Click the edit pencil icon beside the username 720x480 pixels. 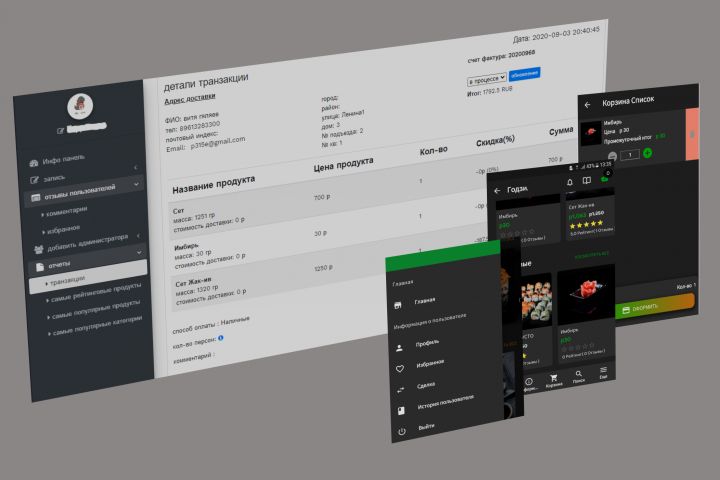coord(60,131)
